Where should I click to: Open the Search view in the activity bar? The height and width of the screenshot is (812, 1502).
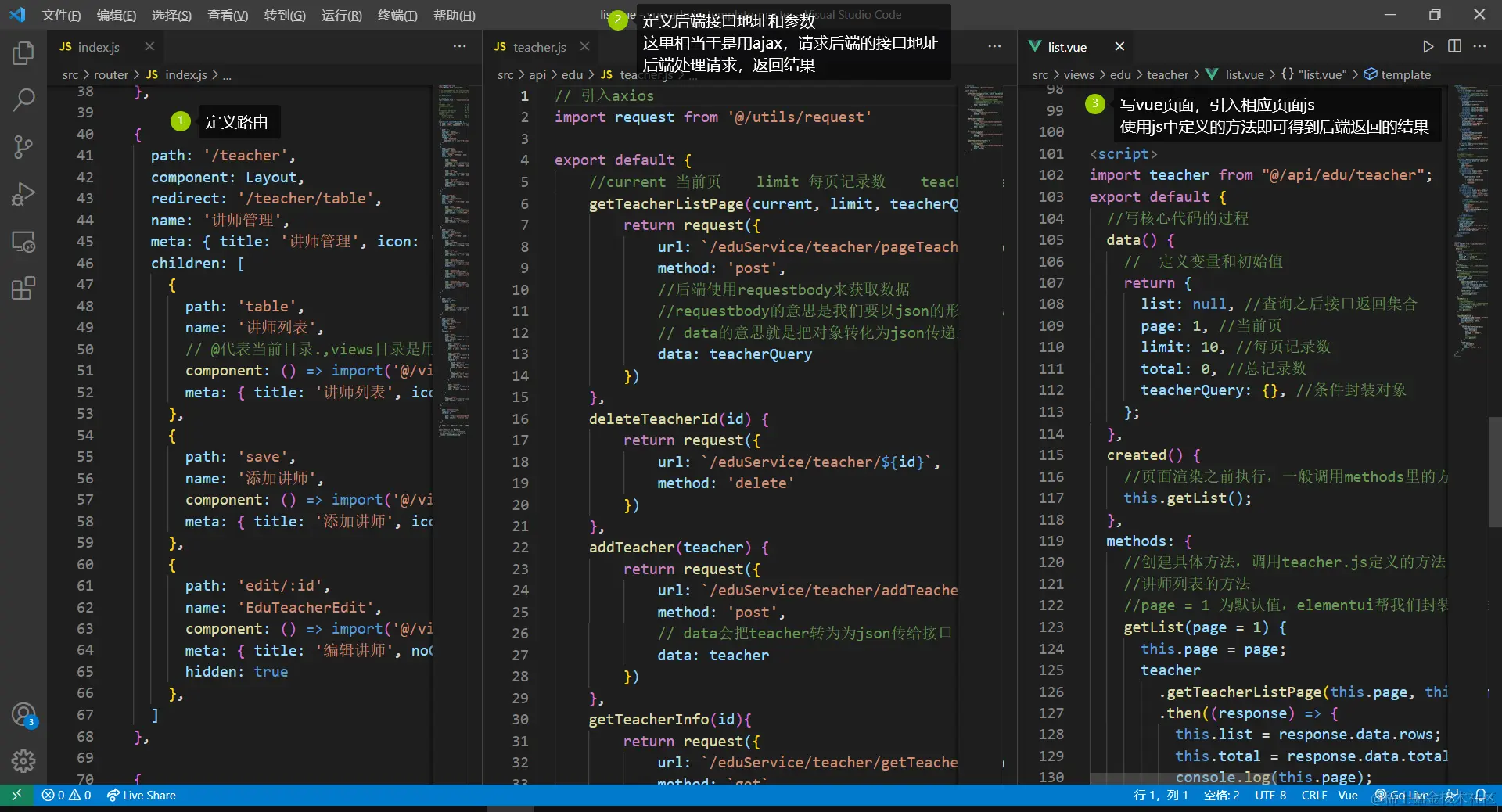coord(23,100)
